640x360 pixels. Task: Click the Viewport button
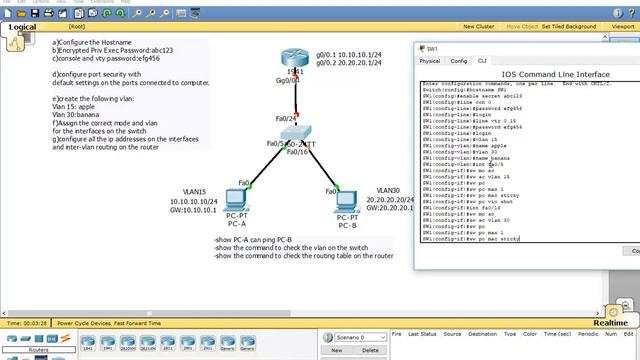click(623, 27)
